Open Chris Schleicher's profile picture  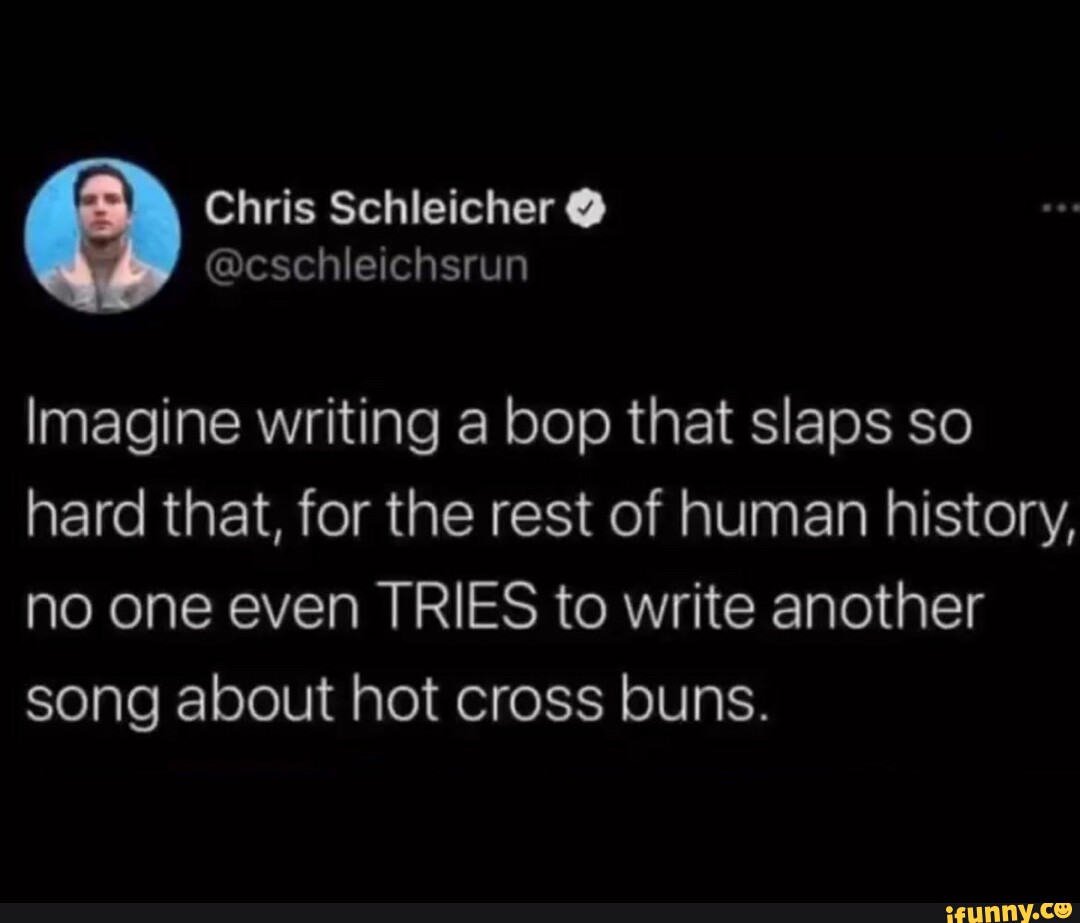tap(102, 236)
